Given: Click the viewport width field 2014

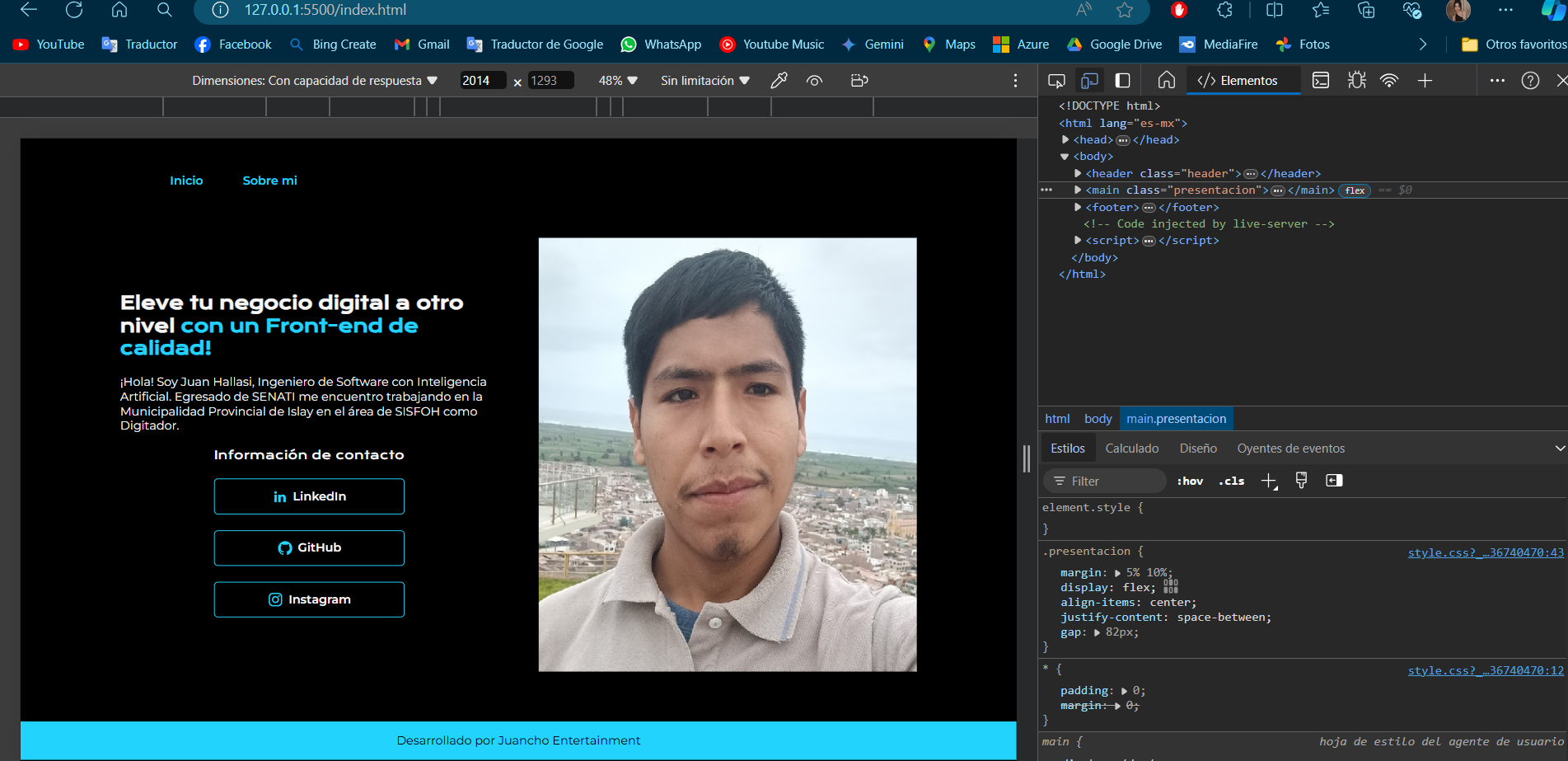Looking at the screenshot, I should [482, 81].
